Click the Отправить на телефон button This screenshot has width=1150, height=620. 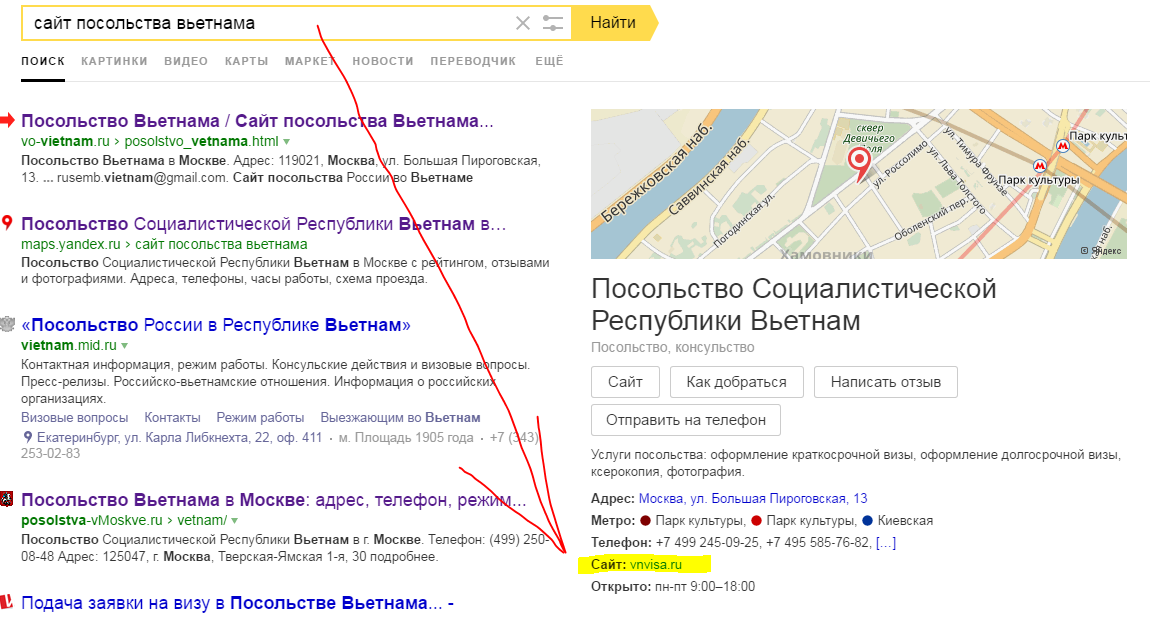[686, 420]
